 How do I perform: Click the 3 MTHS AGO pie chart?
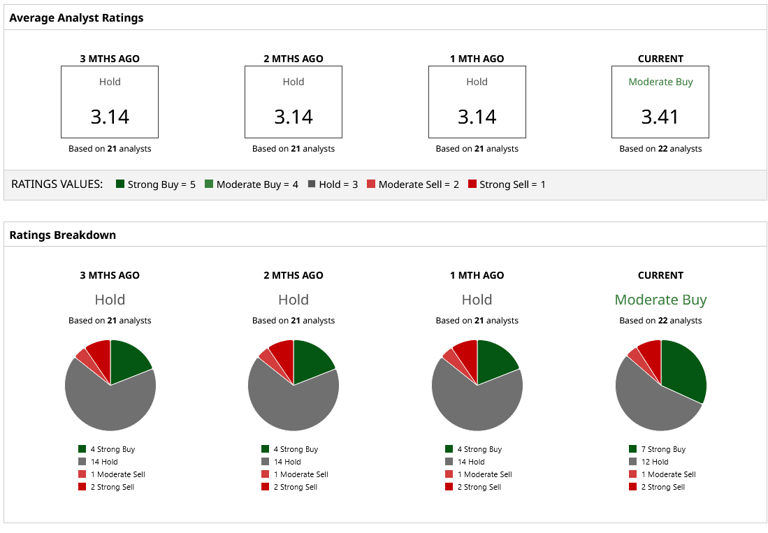pos(110,385)
